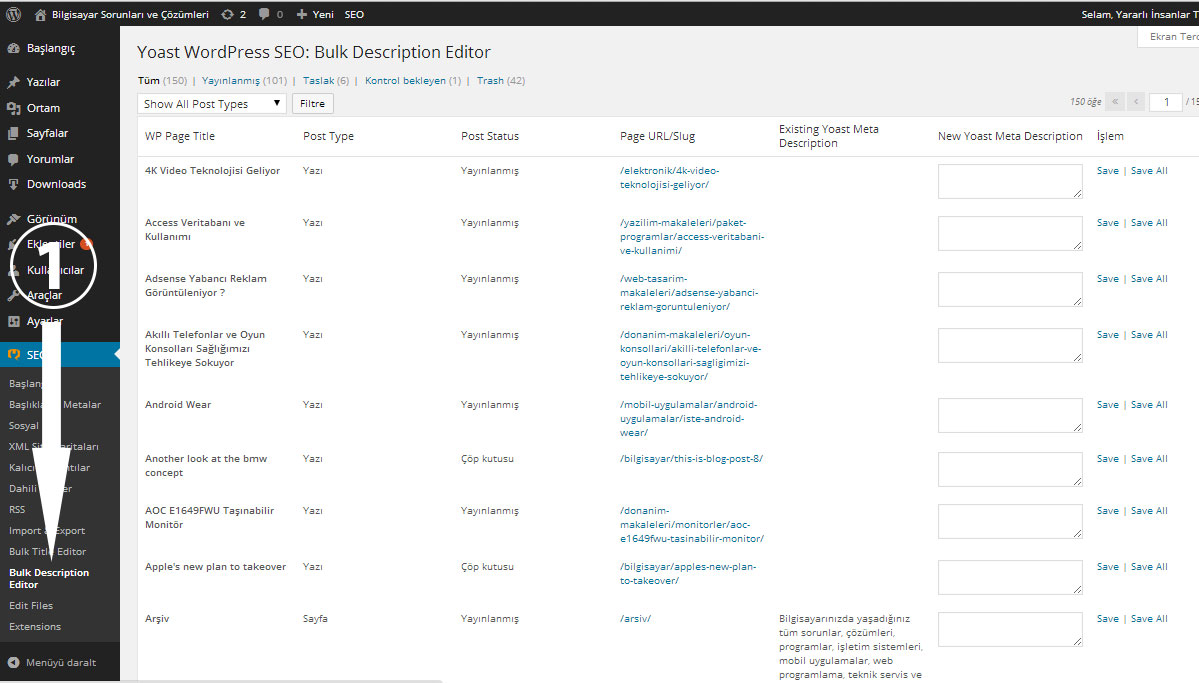Open Araçlar tools menu item
This screenshot has width=1199, height=683.
pyautogui.click(x=44, y=295)
